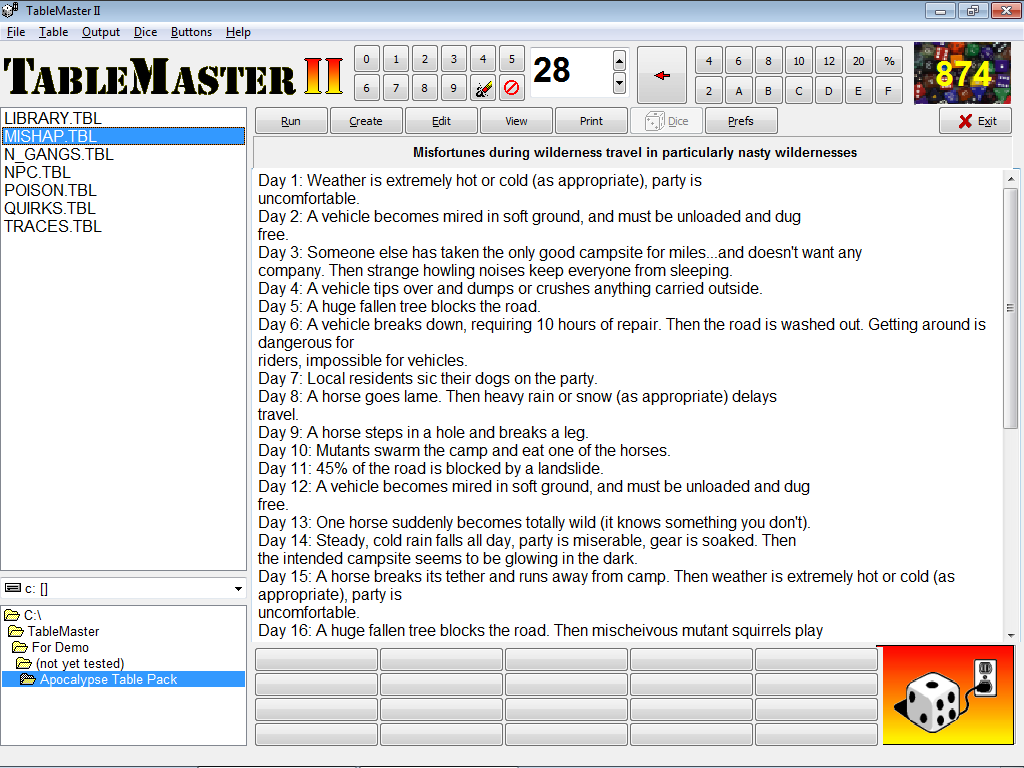Click the plugged-in die logo image
1024x768 pixels.
(948, 695)
